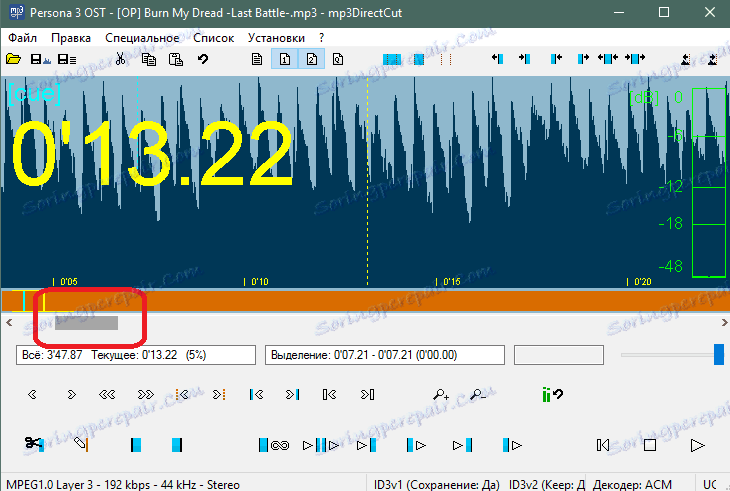Set selection begin with left blue marker
Screen dimensions: 730x491
click(136, 445)
